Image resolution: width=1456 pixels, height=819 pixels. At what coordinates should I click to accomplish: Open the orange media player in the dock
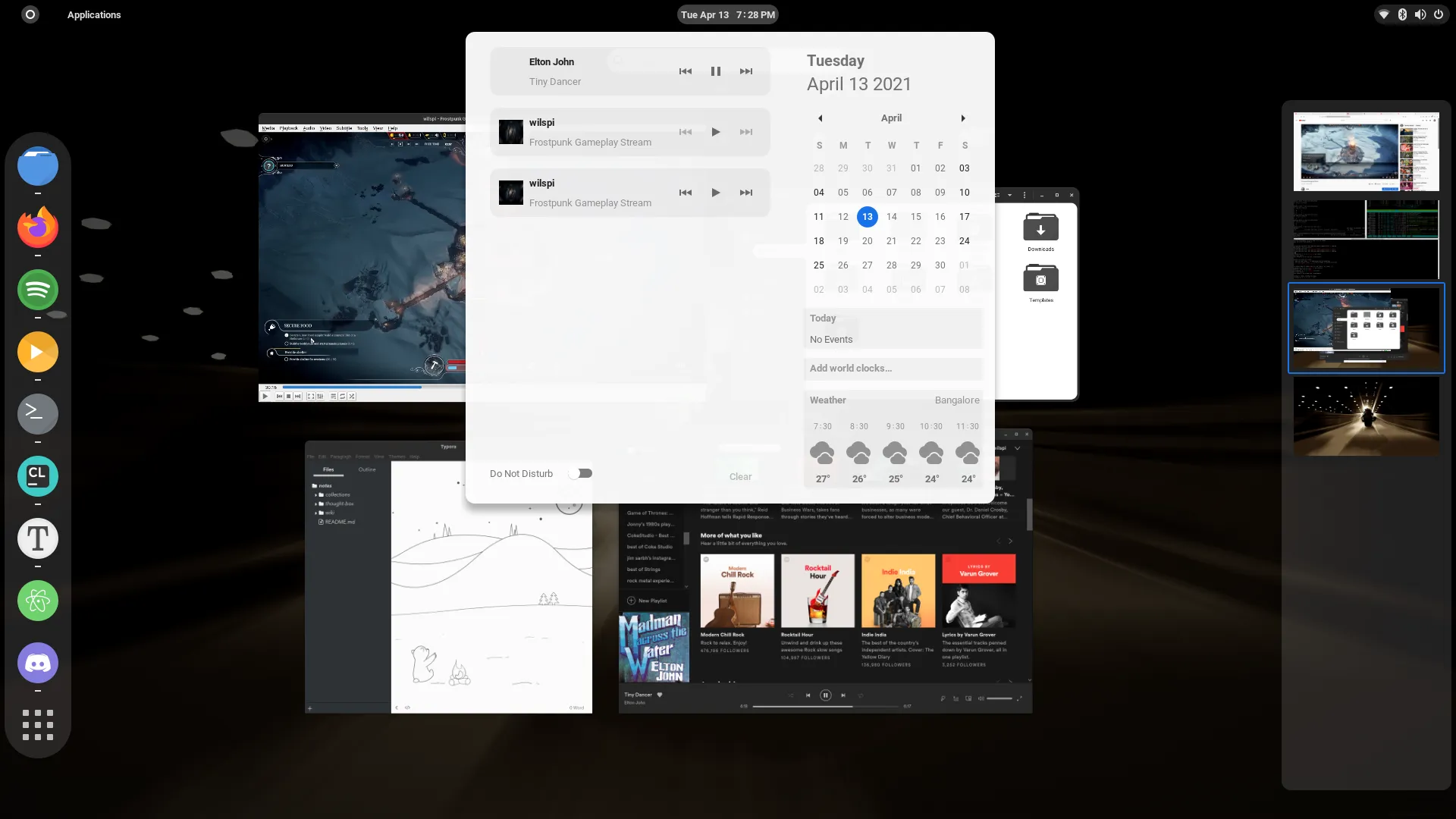click(38, 352)
